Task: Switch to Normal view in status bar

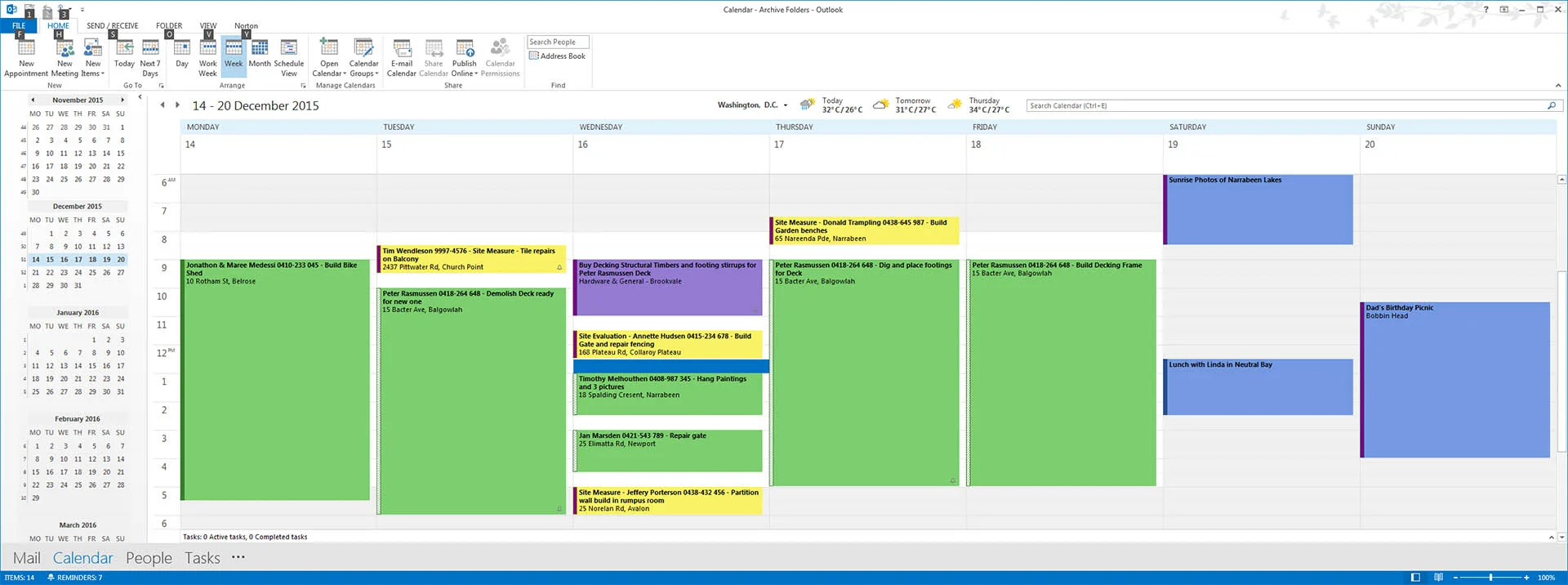Action: (1415, 578)
